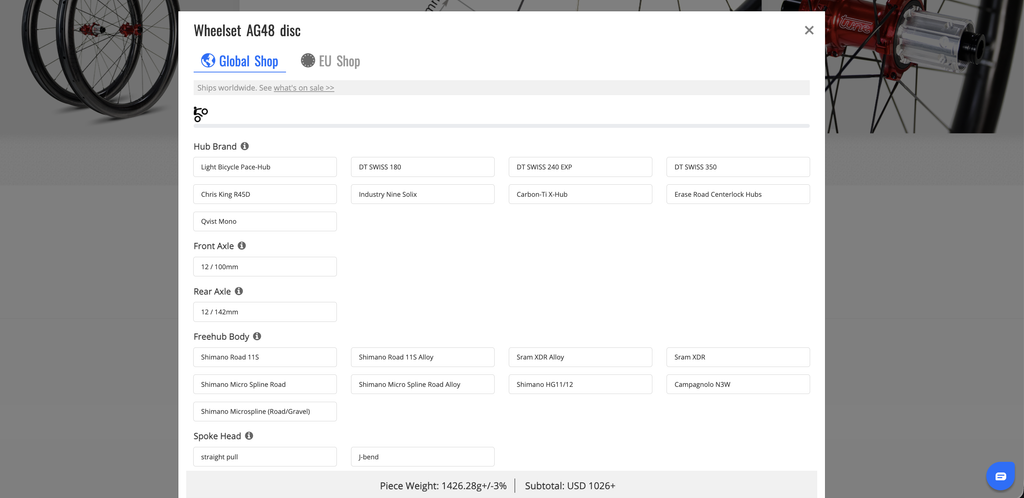Select Shimano Road 11S freehub
Viewport: 1024px width, 498px height.
click(265, 357)
